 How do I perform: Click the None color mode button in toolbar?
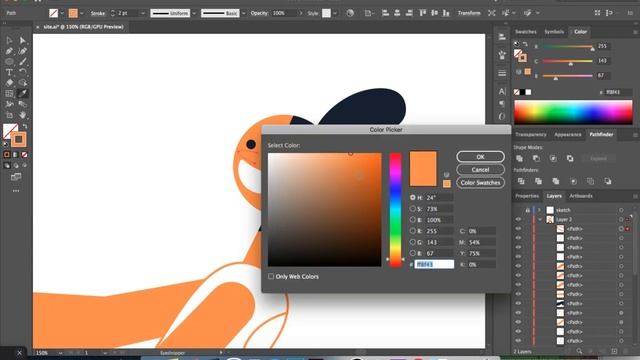click(24, 155)
